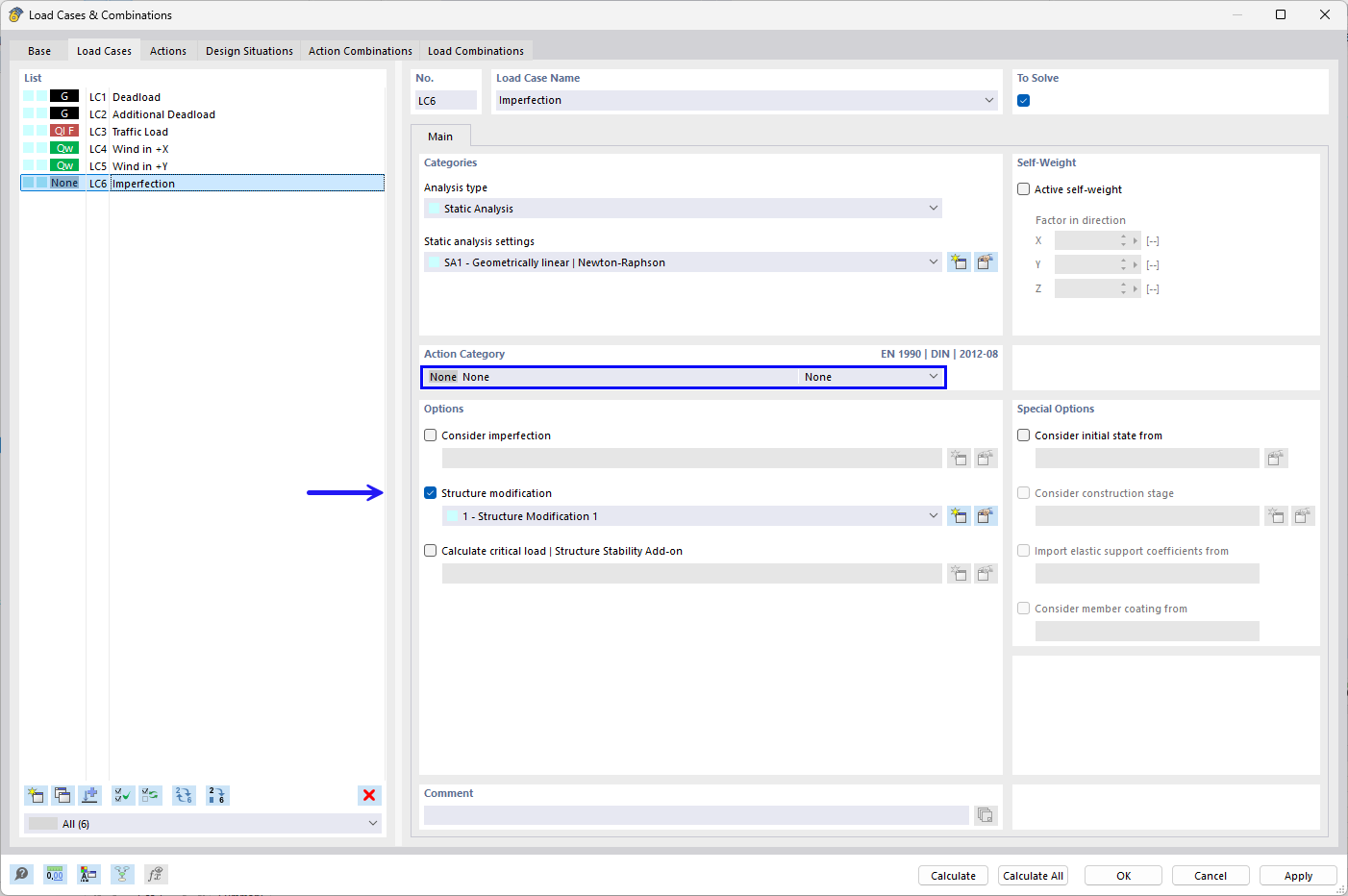The width and height of the screenshot is (1348, 896).
Task: Open the Structure Modification 1 dropdown
Action: [933, 516]
